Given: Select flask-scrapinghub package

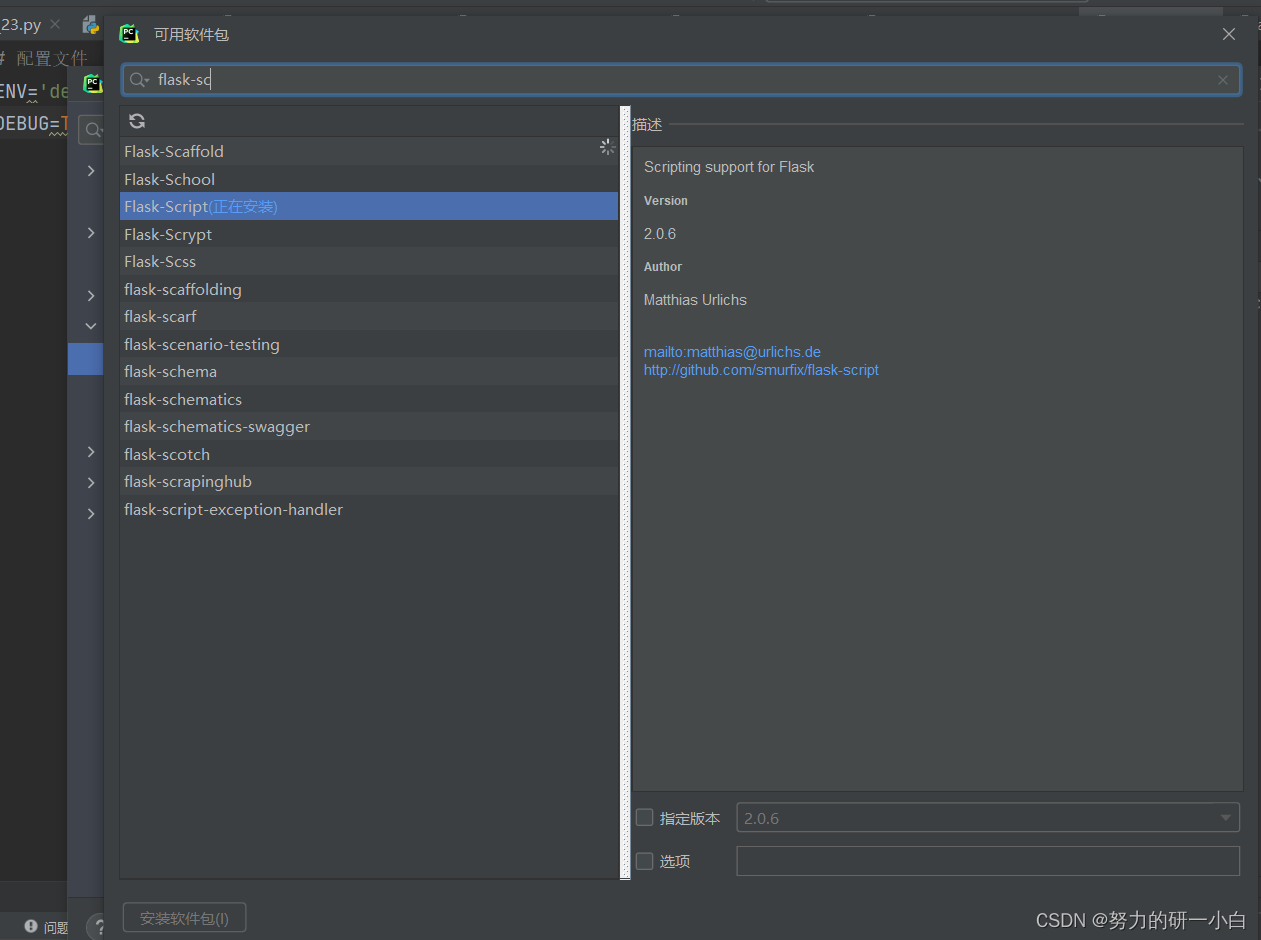Looking at the screenshot, I should tap(369, 481).
